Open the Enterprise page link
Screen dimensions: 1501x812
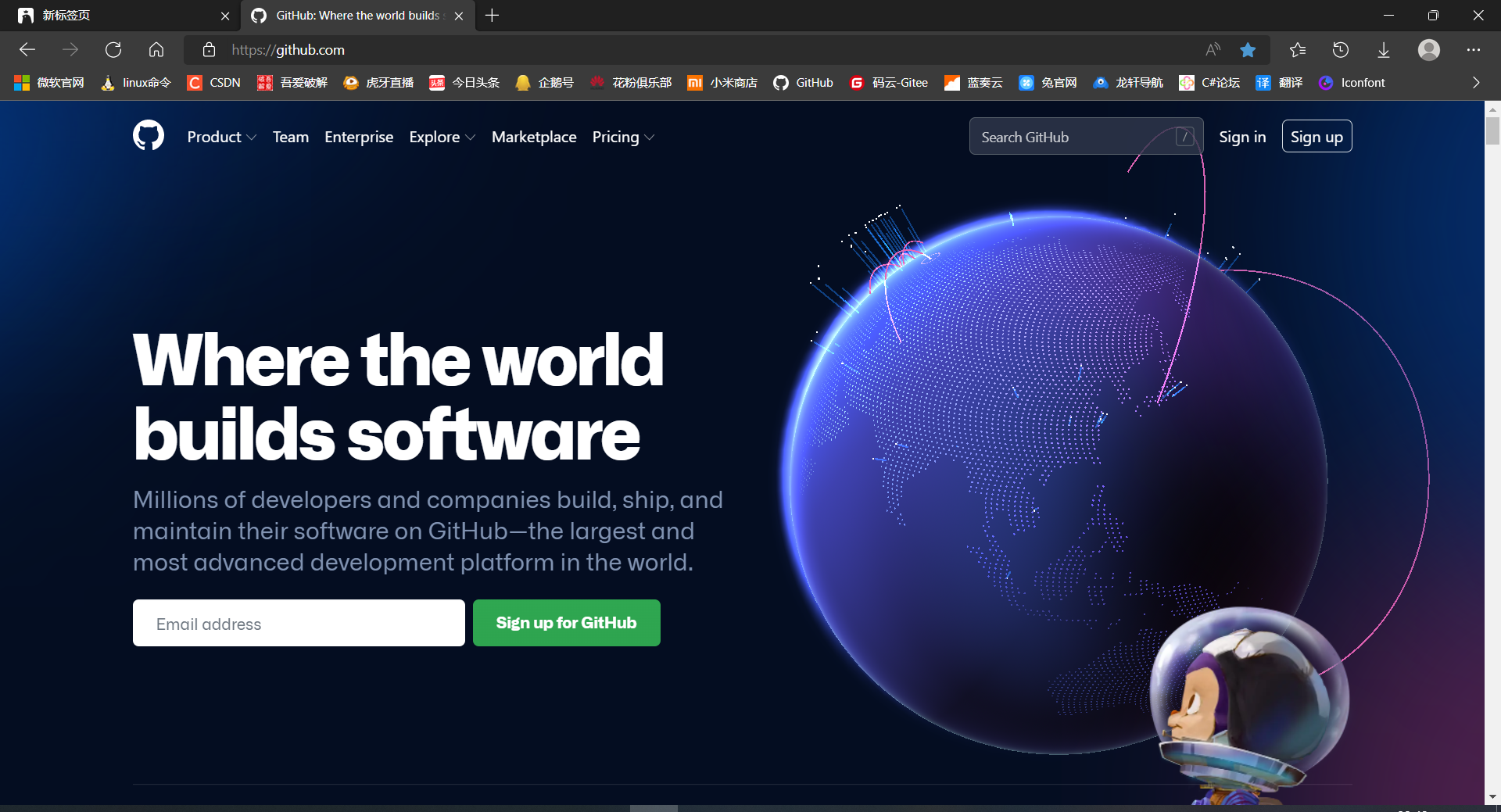point(359,137)
